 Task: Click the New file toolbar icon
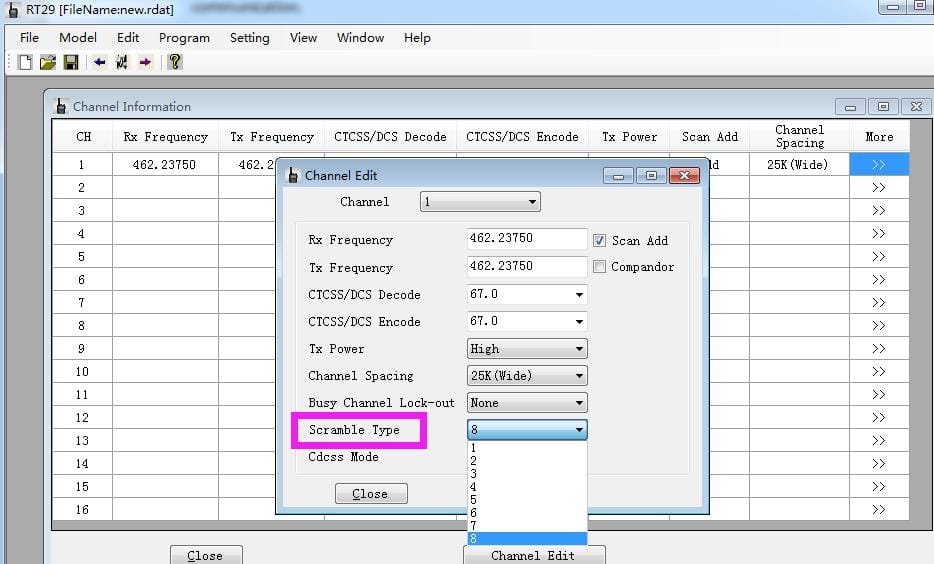pos(26,62)
